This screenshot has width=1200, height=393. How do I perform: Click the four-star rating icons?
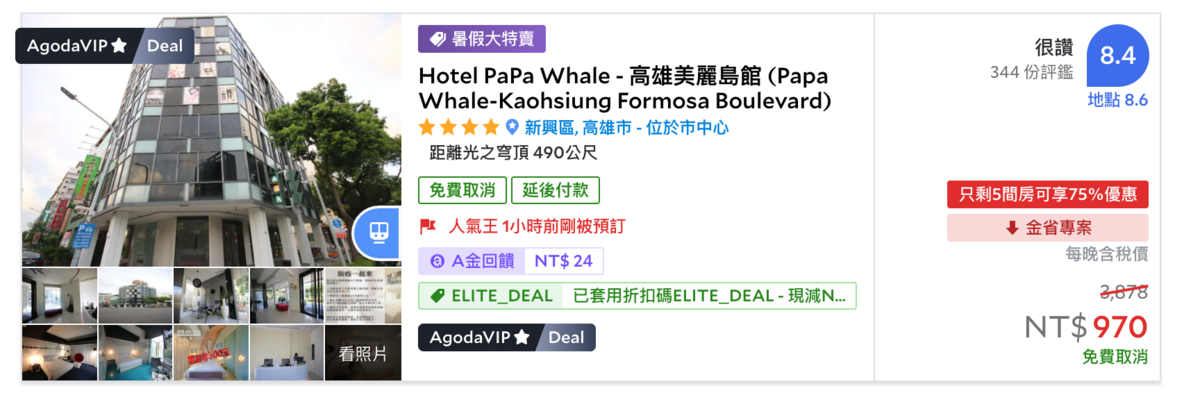[x=458, y=127]
